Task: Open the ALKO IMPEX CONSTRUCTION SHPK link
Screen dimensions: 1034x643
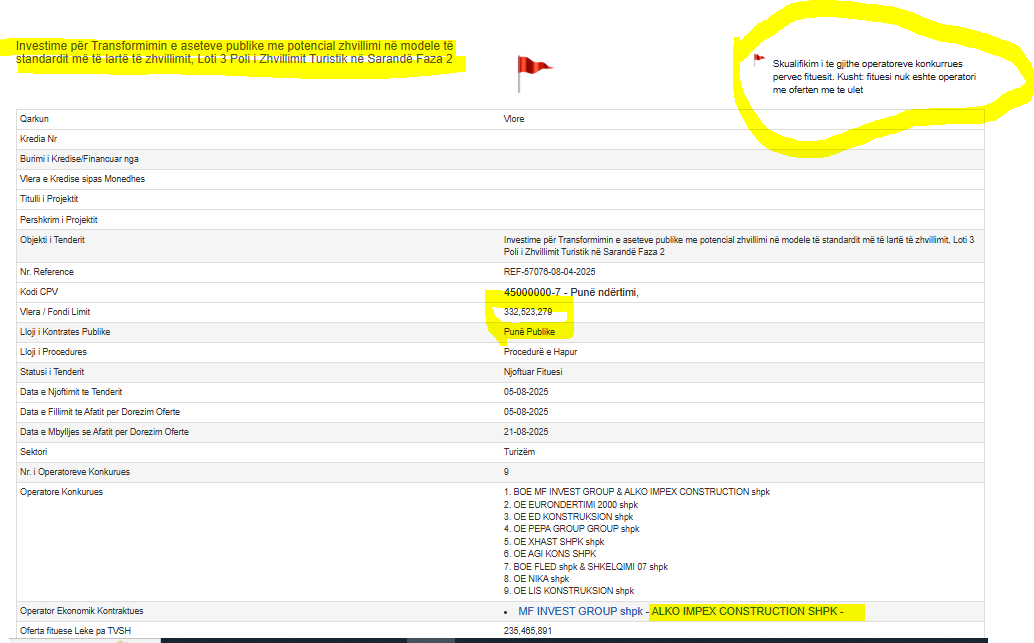Action: tap(745, 611)
